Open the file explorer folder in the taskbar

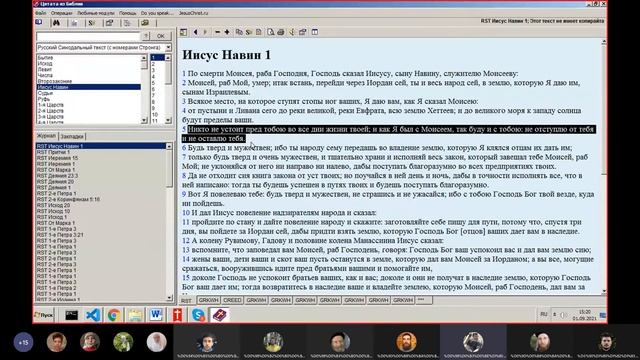pos(135,315)
